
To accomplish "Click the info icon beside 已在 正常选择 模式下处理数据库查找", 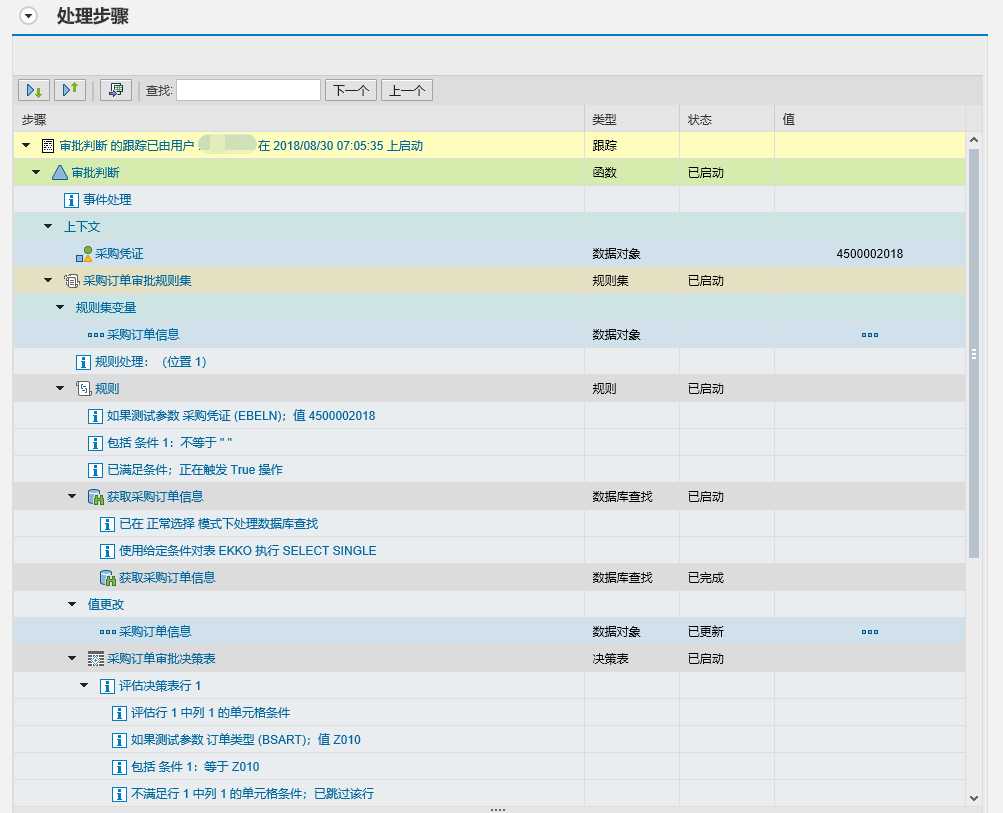I will click(x=107, y=525).
